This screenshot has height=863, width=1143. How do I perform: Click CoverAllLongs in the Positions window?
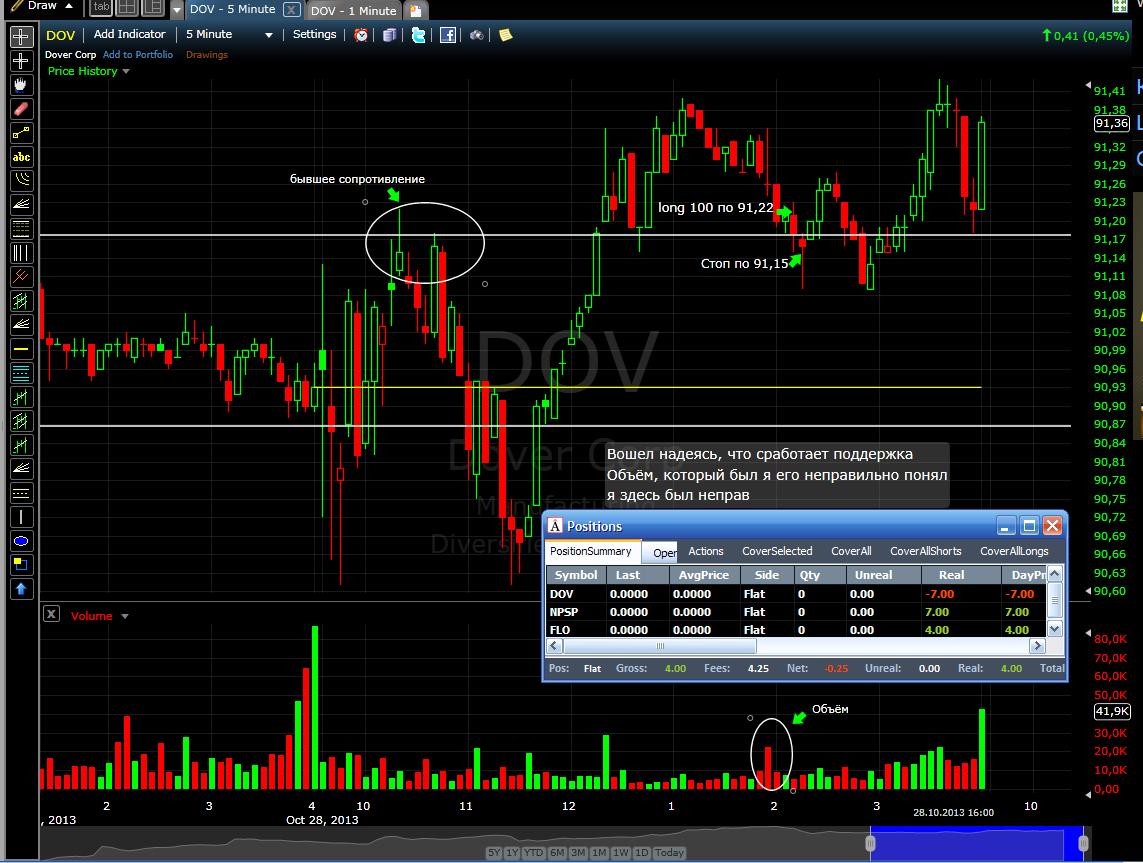click(1014, 551)
